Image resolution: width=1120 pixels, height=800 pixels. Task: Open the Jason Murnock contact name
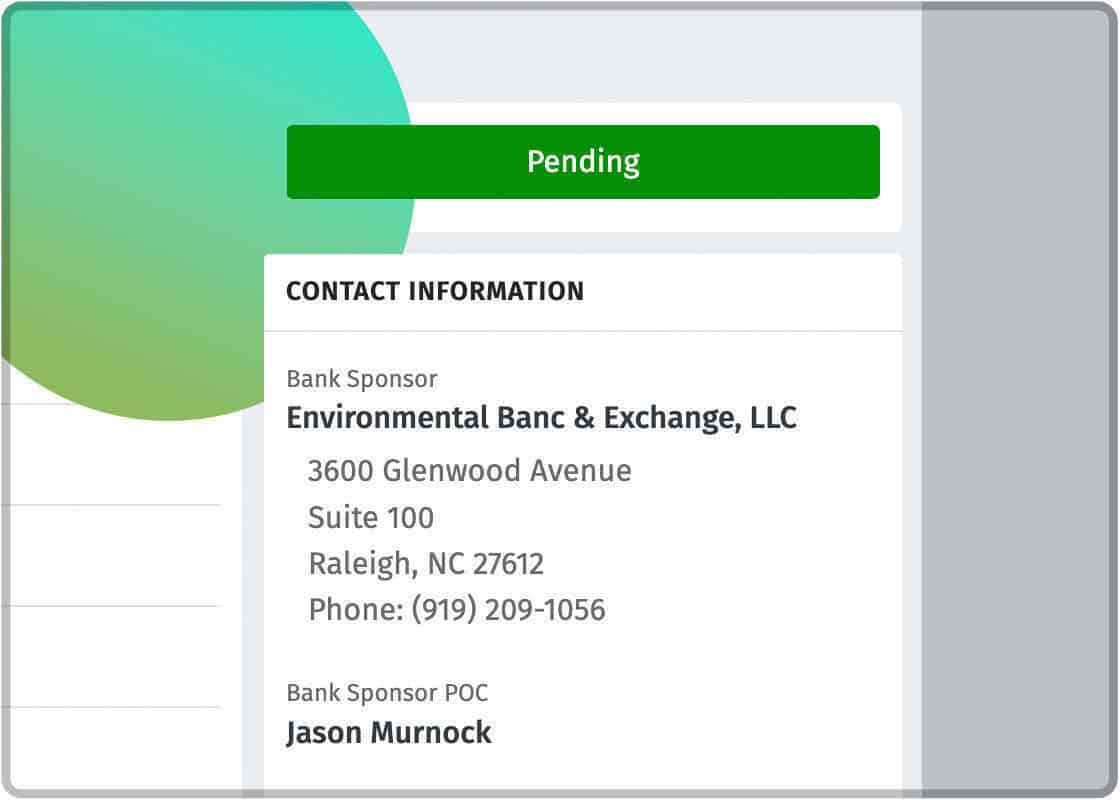coord(389,733)
